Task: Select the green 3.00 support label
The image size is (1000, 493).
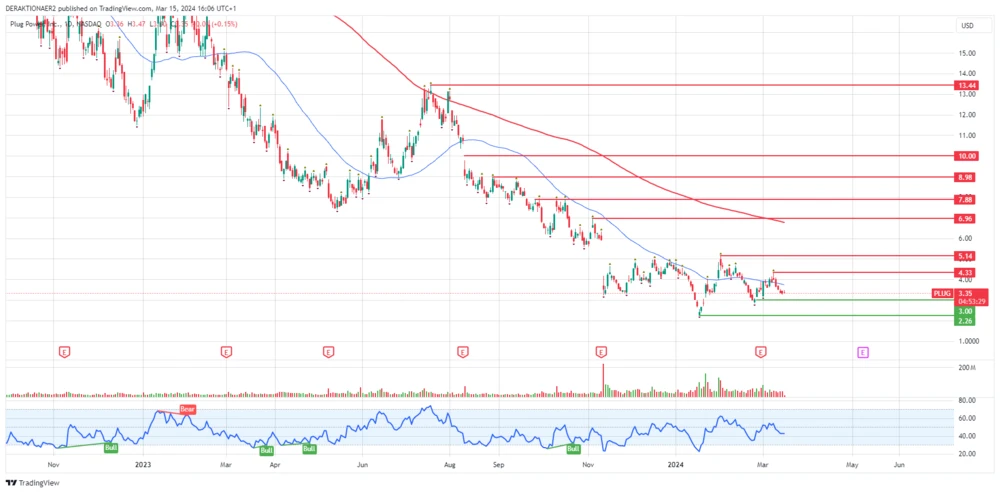Action: [964, 311]
